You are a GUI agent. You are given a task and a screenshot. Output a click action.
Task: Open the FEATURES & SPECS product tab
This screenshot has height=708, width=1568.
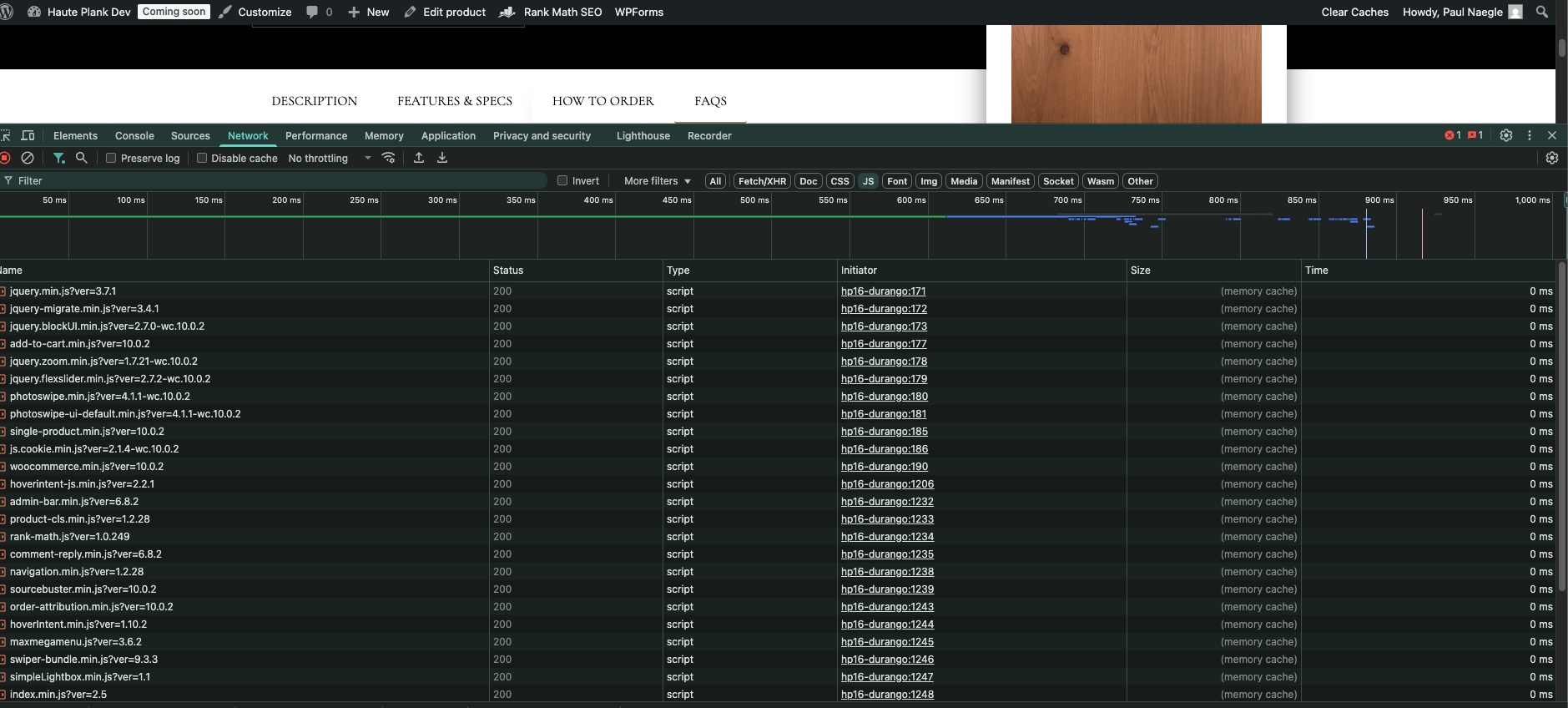(455, 101)
